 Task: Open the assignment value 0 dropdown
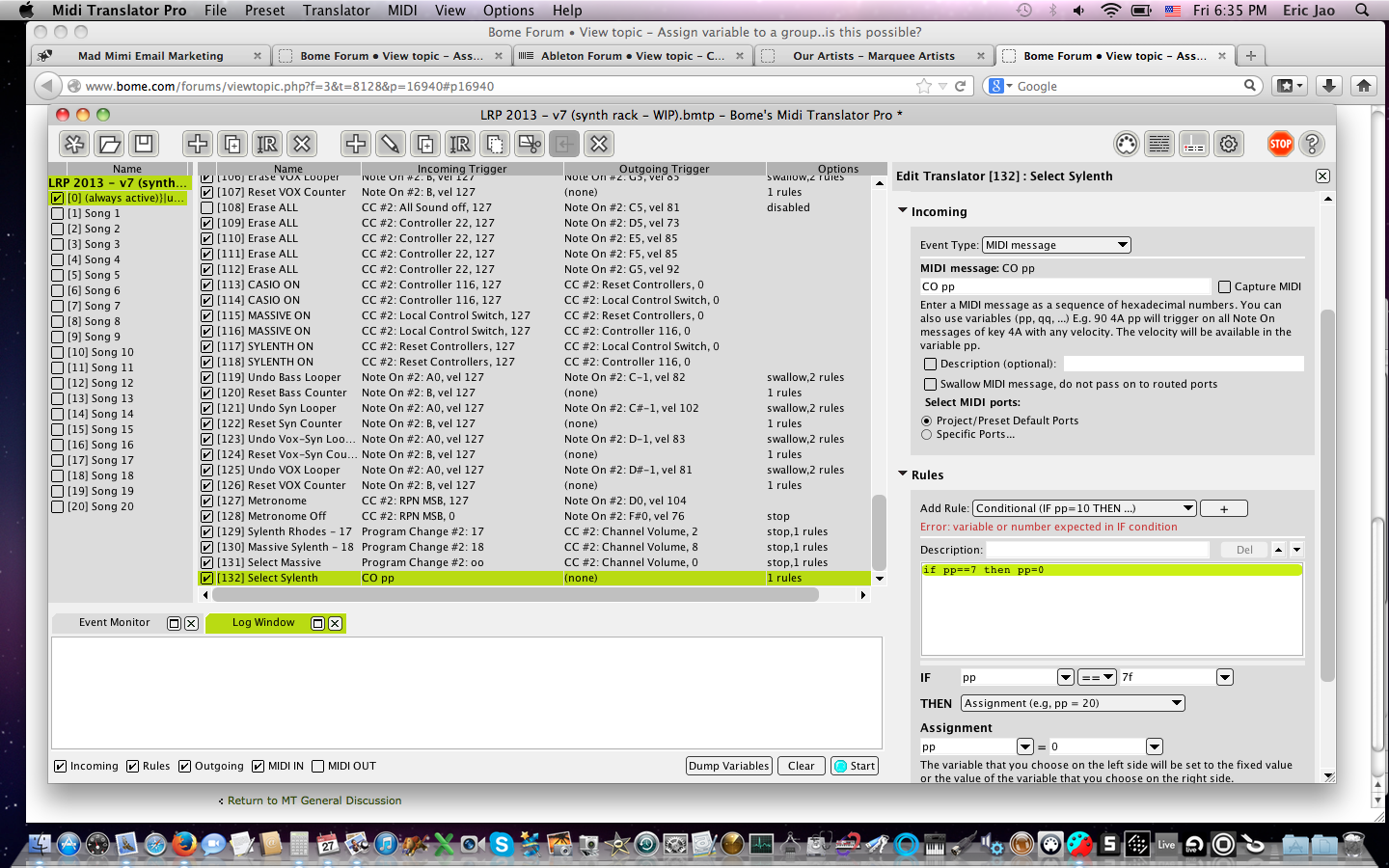1155,746
